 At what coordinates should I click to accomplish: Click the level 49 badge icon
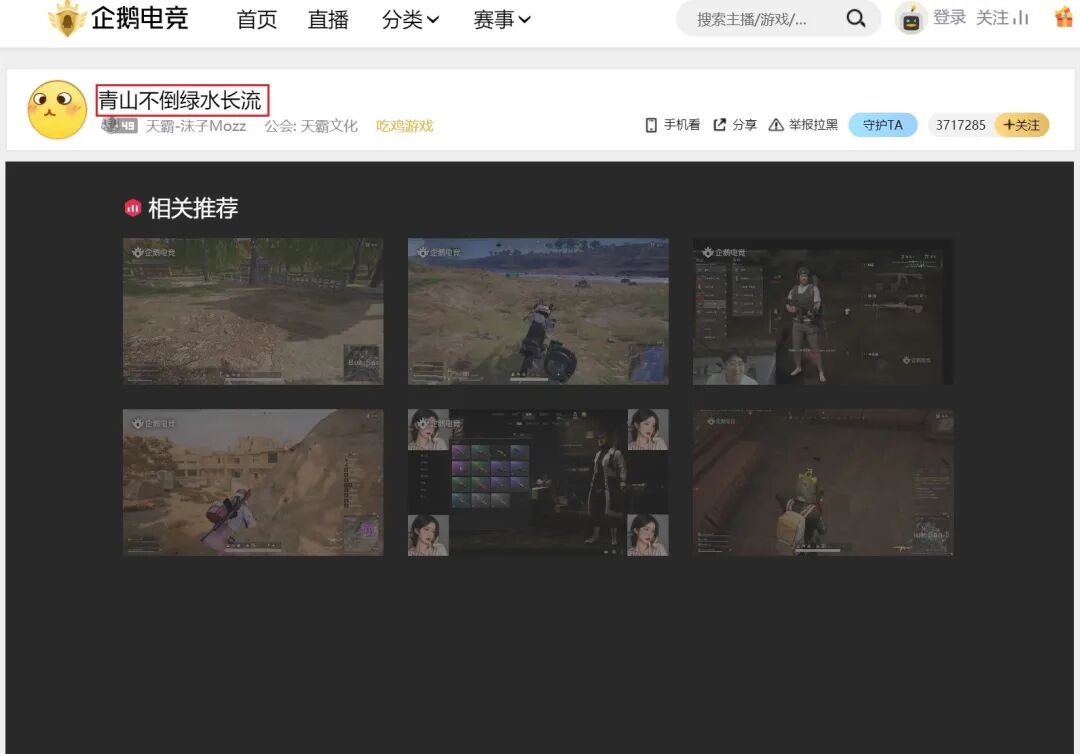pos(119,125)
